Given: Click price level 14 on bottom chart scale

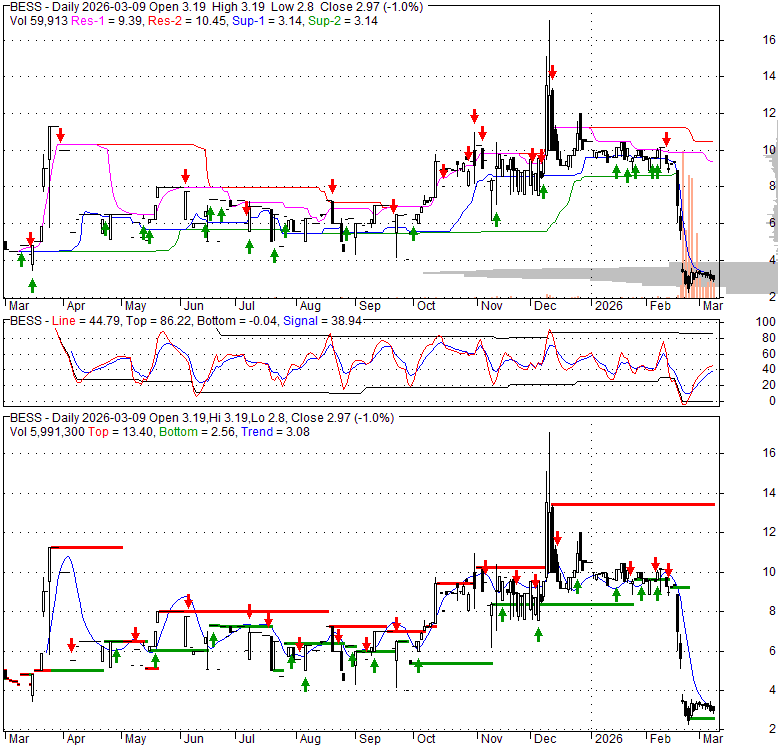Looking at the screenshot, I should (x=769, y=493).
